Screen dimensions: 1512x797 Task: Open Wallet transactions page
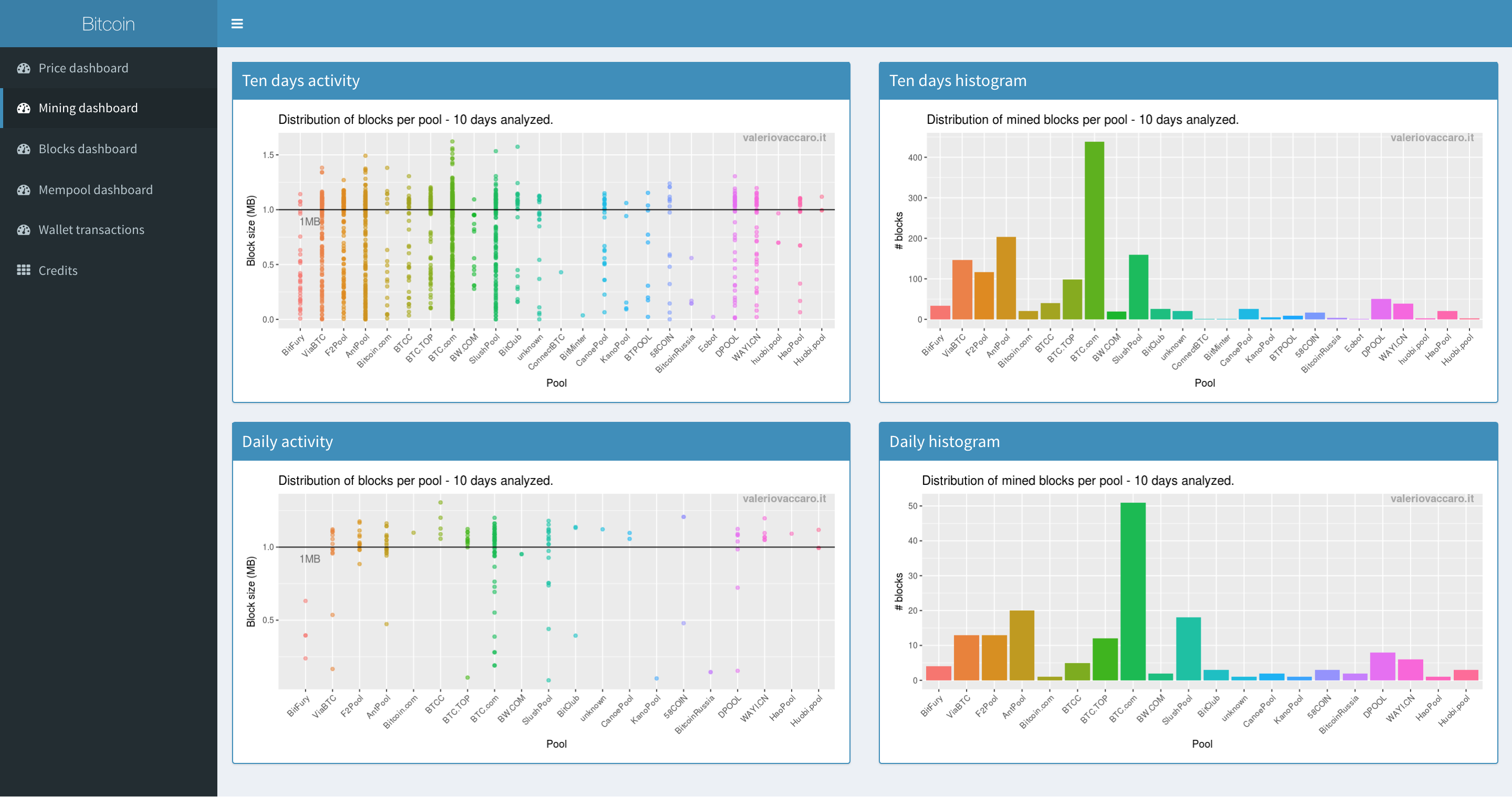(x=91, y=230)
